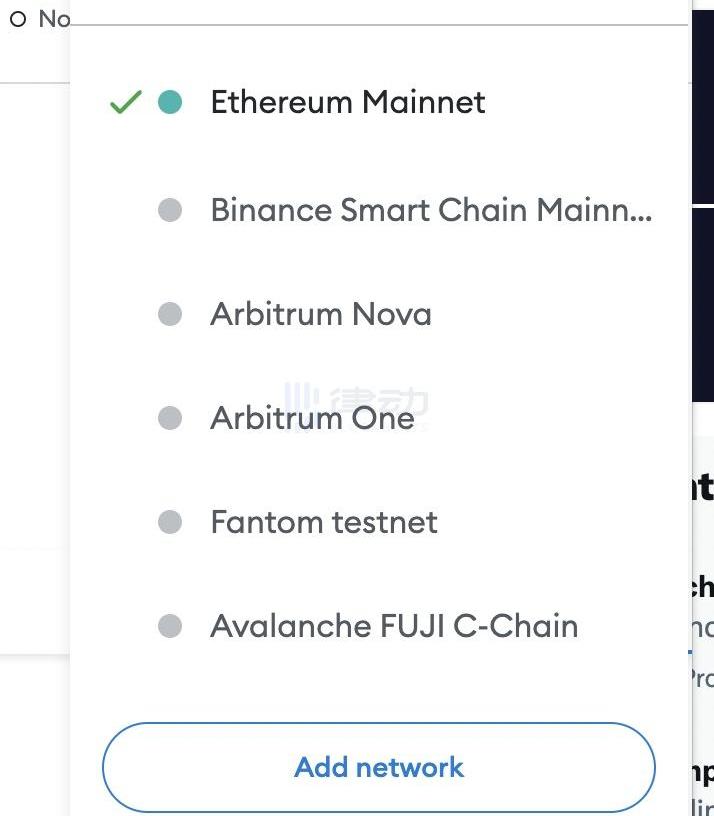Switch to Binance Smart Chain Mainnet
714x816 pixels.
tap(430, 210)
